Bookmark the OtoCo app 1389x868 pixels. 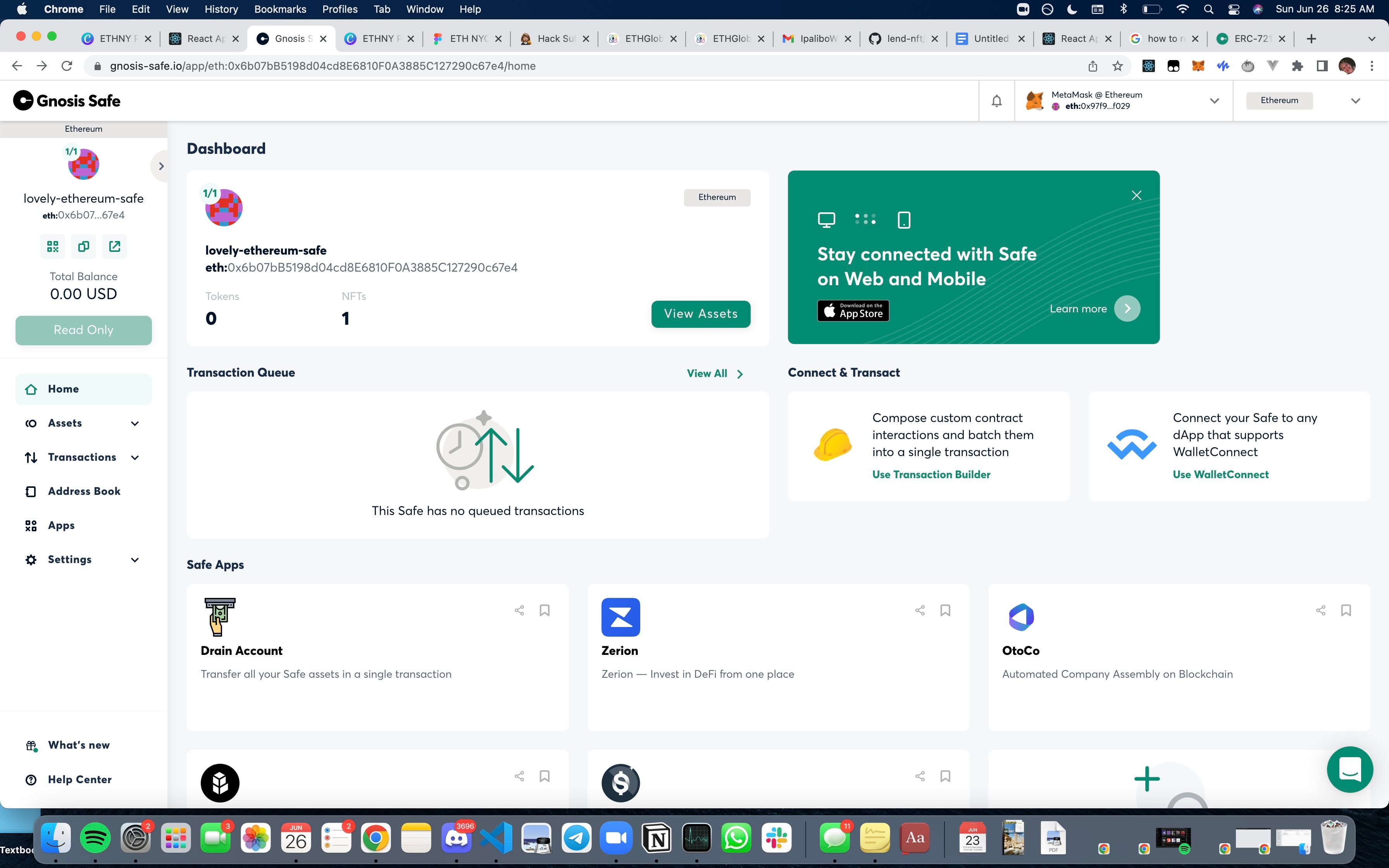click(1346, 610)
